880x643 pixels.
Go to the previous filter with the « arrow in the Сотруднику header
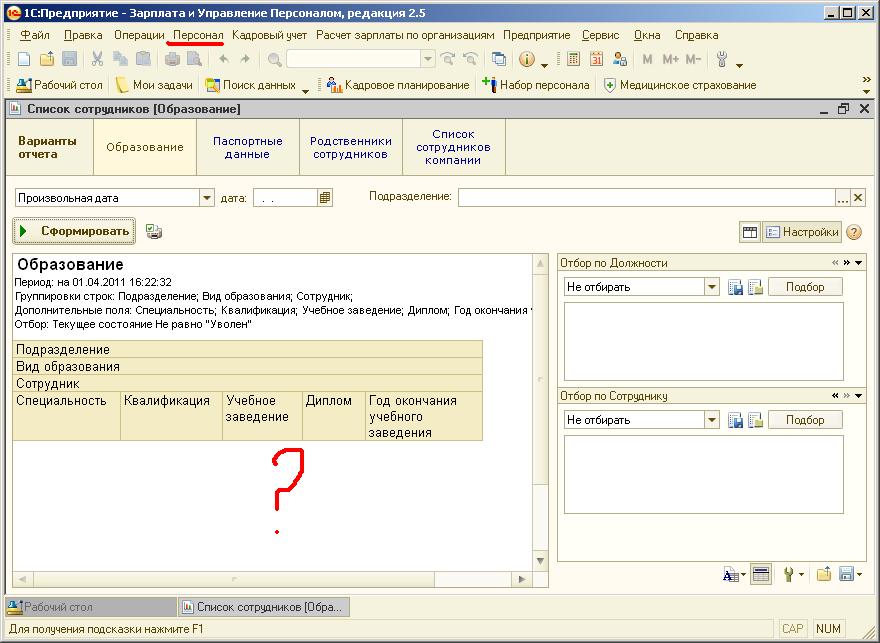tap(835, 396)
